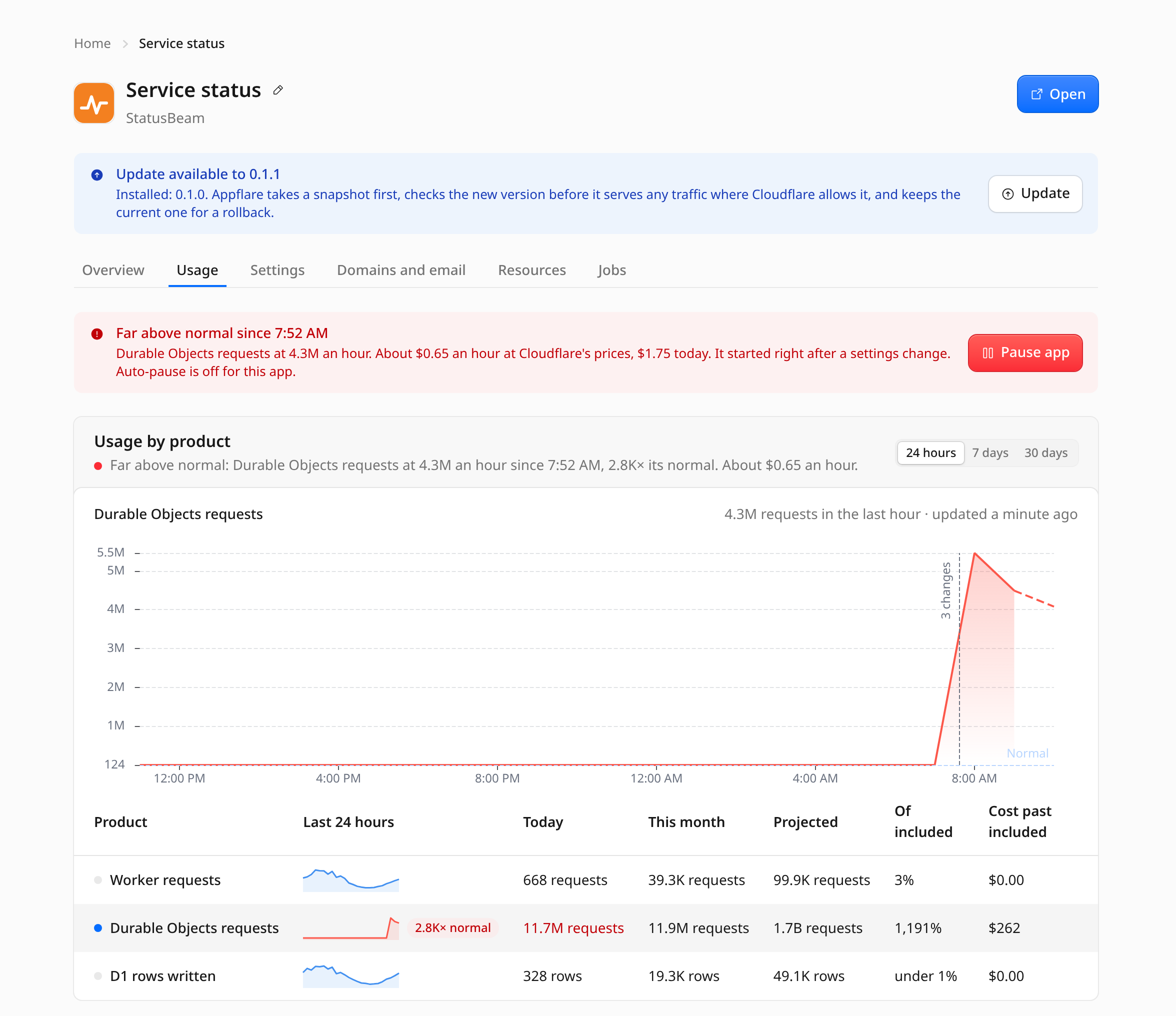The height and width of the screenshot is (1016, 1176).
Task: Click the Last 24 hours column header
Action: tap(348, 822)
